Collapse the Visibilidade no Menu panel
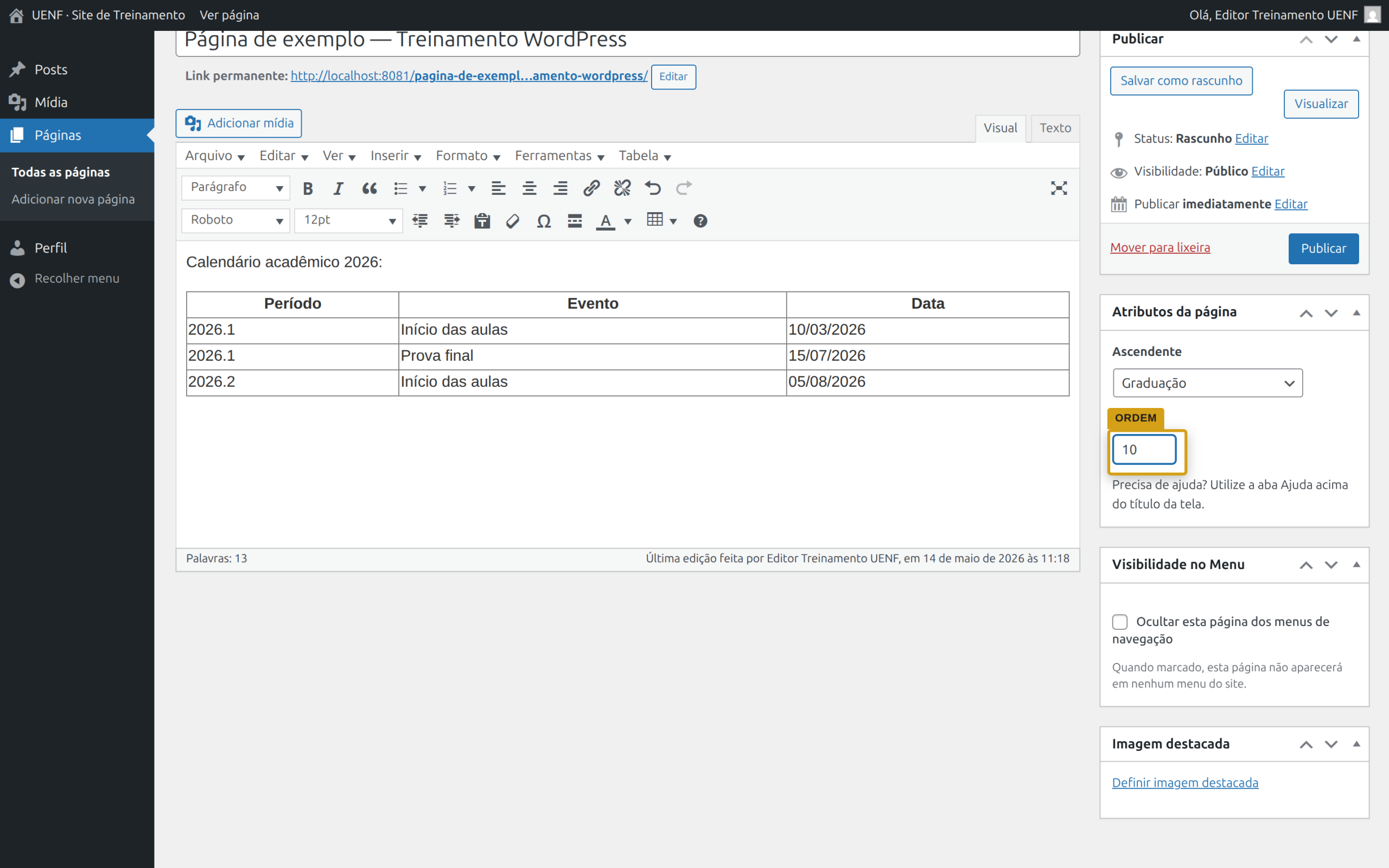The width and height of the screenshot is (1389, 868). 1356,565
